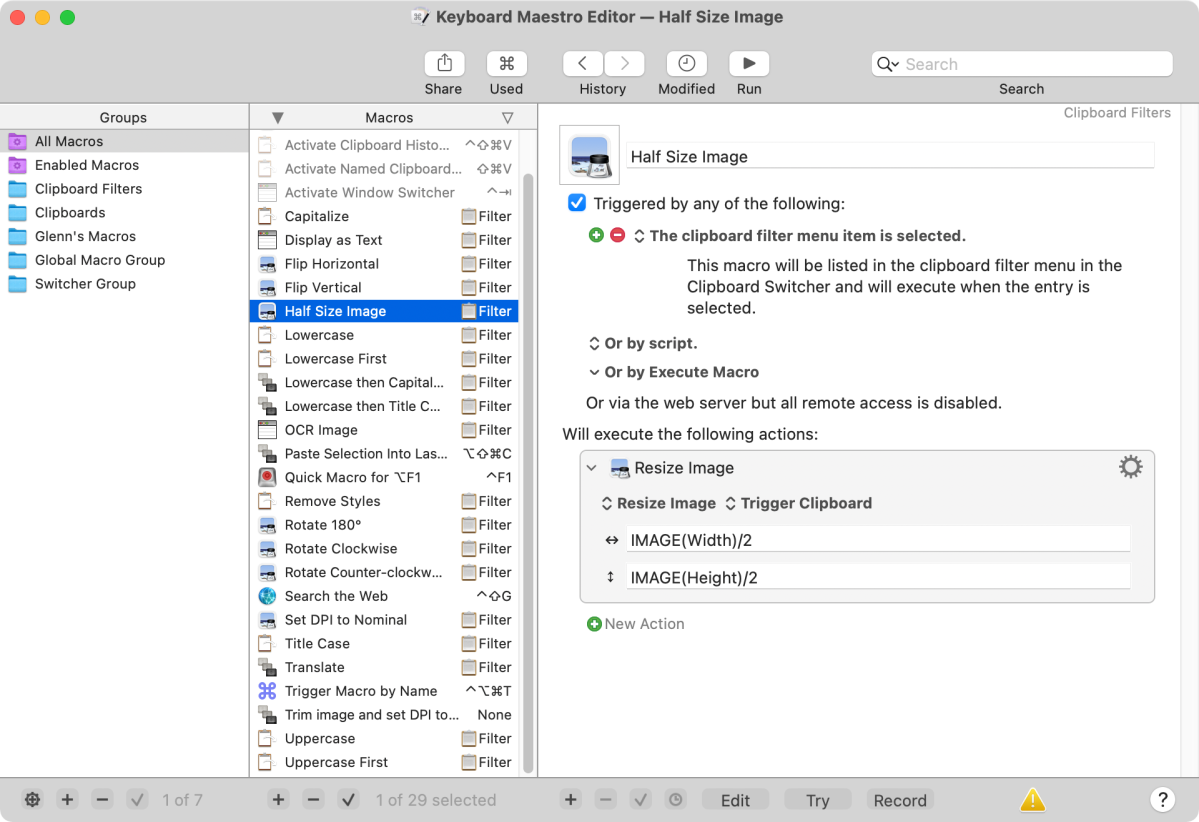Add a new trigger with the green plus

(x=596, y=236)
